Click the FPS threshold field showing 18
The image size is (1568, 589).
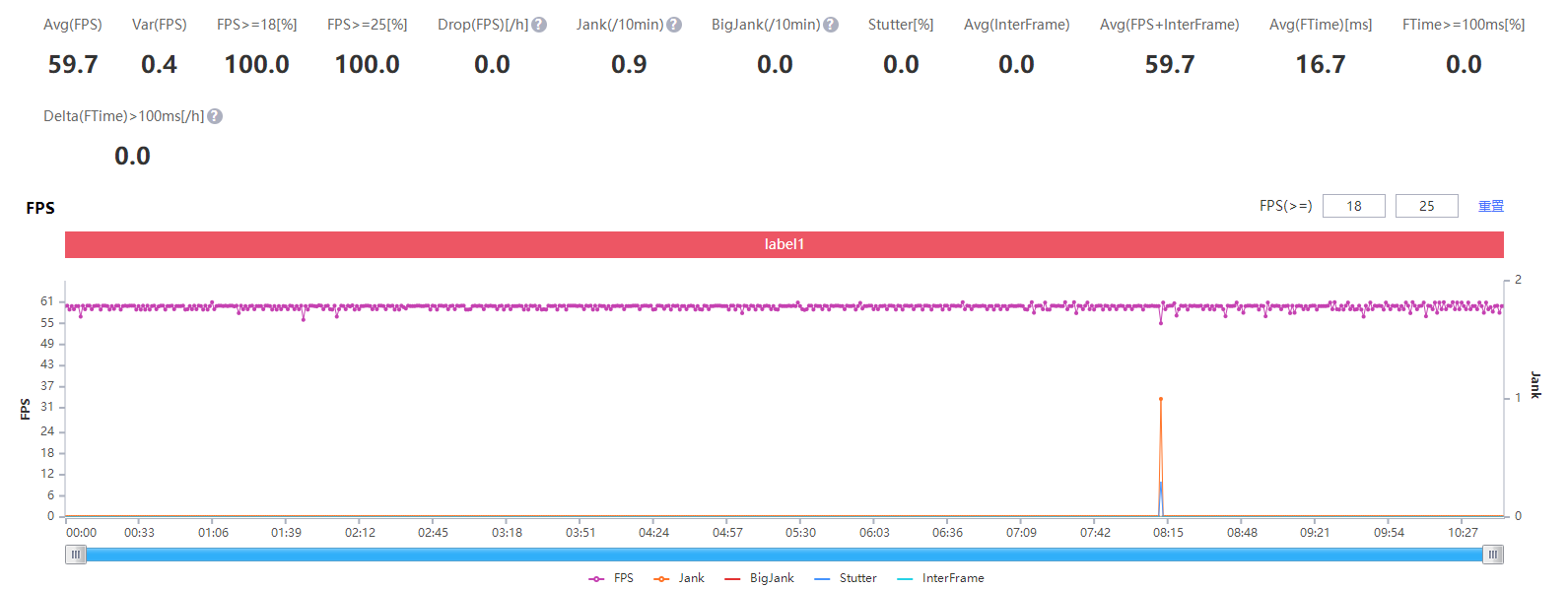coord(1353,206)
